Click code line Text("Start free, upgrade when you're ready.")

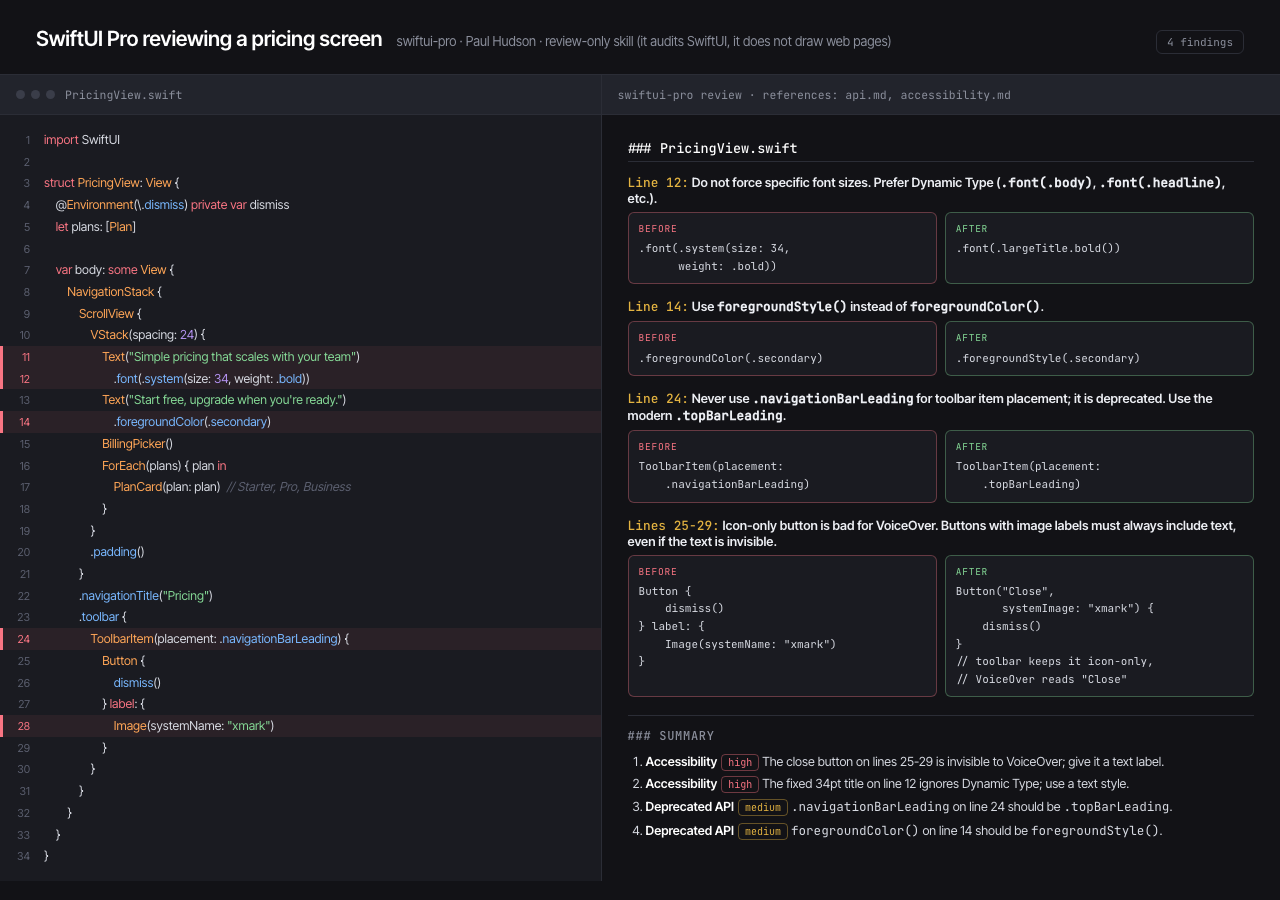click(224, 400)
